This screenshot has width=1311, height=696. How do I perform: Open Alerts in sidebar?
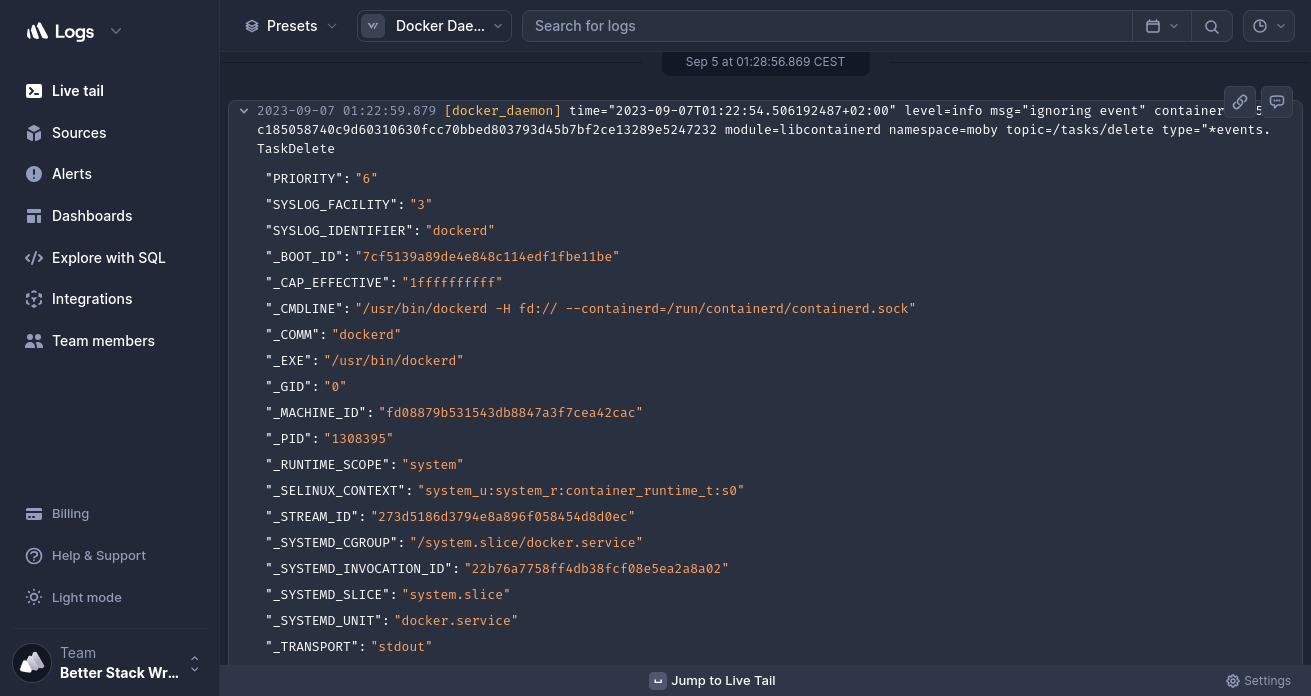71,174
